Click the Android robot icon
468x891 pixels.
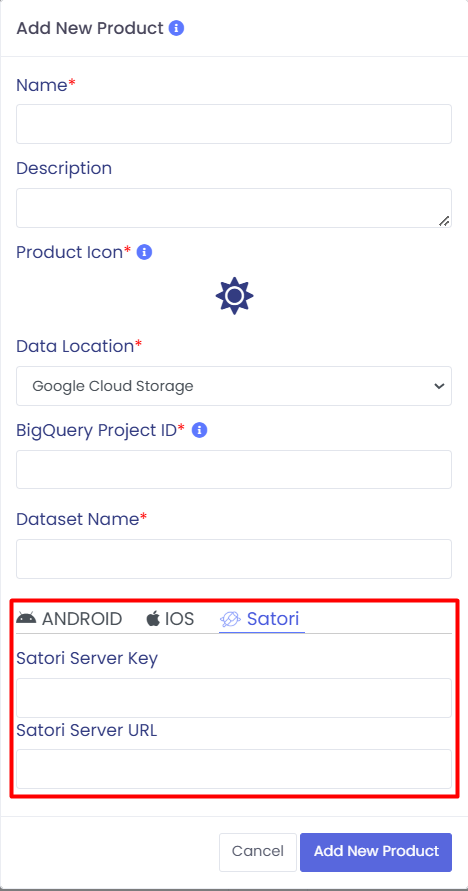click(x=26, y=618)
